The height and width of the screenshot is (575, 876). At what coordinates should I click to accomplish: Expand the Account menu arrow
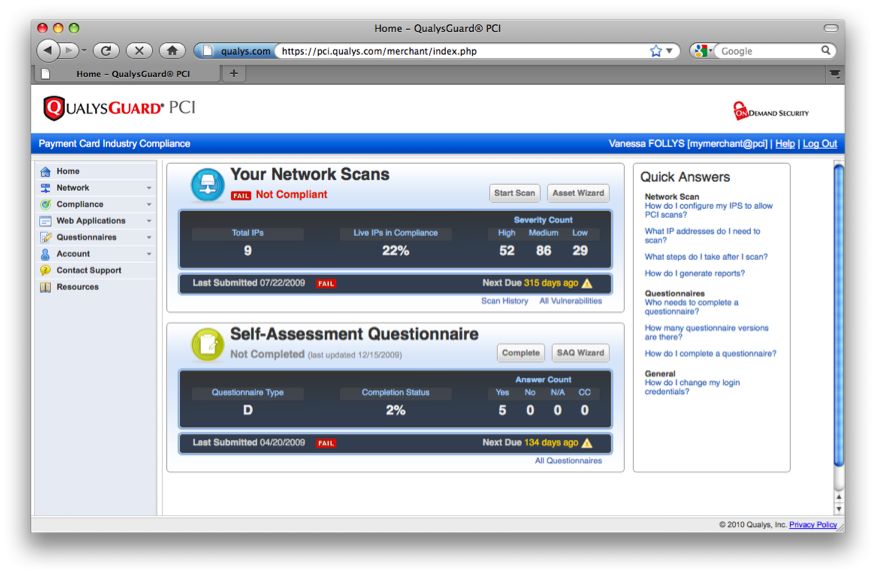point(149,254)
